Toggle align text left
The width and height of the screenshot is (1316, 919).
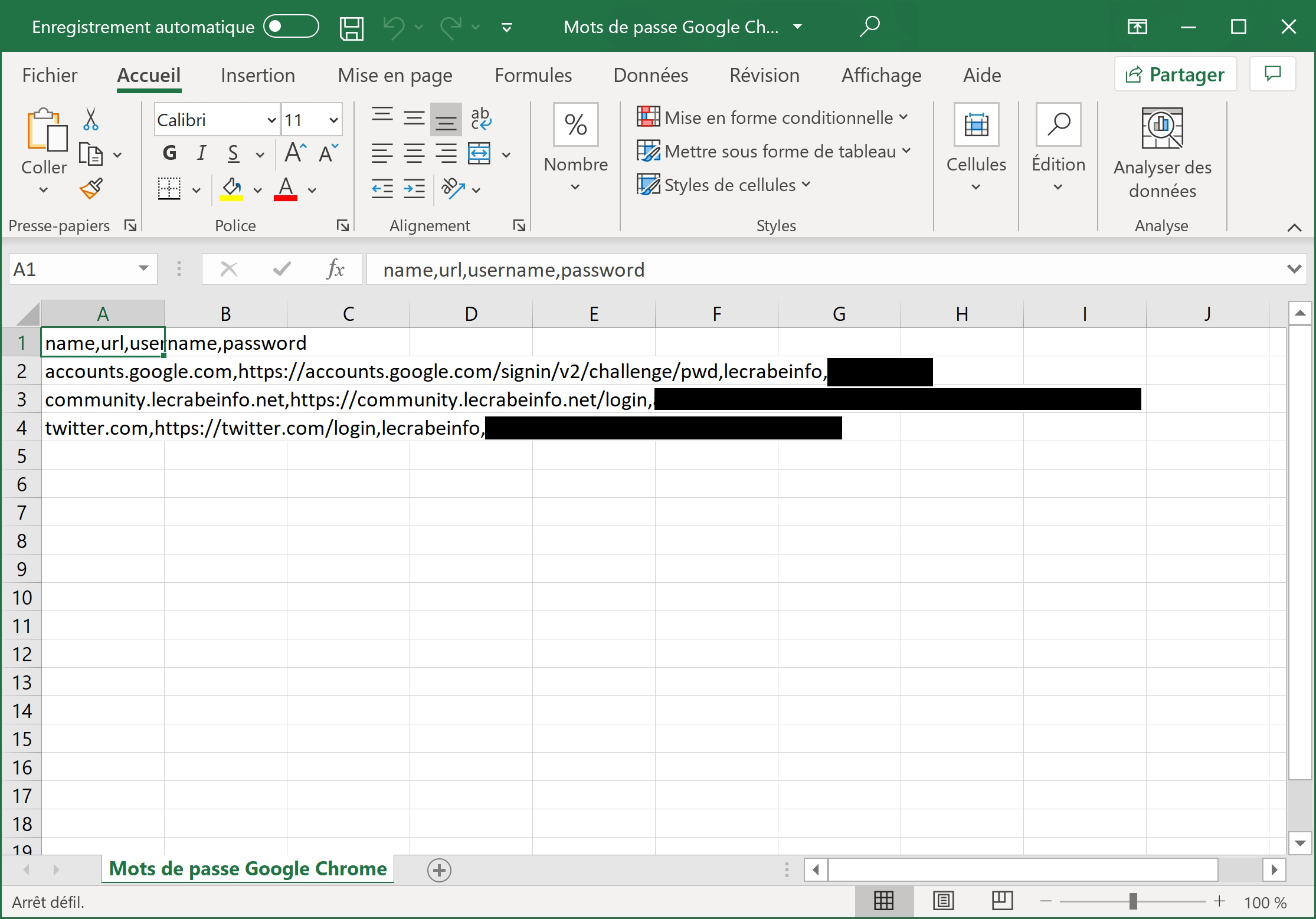pyautogui.click(x=382, y=154)
